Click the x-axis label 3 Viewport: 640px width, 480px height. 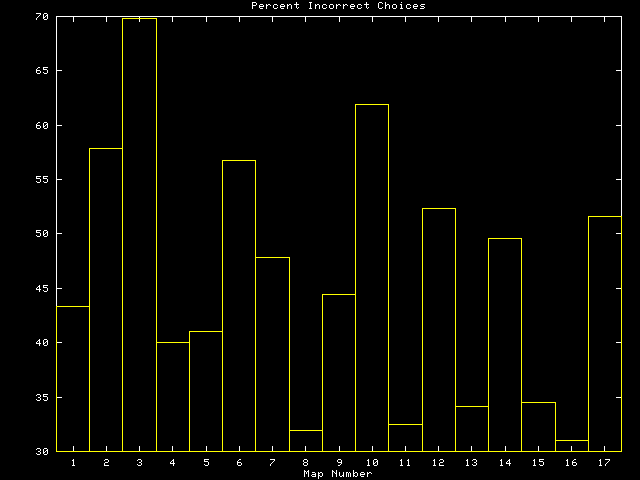pyautogui.click(x=140, y=462)
